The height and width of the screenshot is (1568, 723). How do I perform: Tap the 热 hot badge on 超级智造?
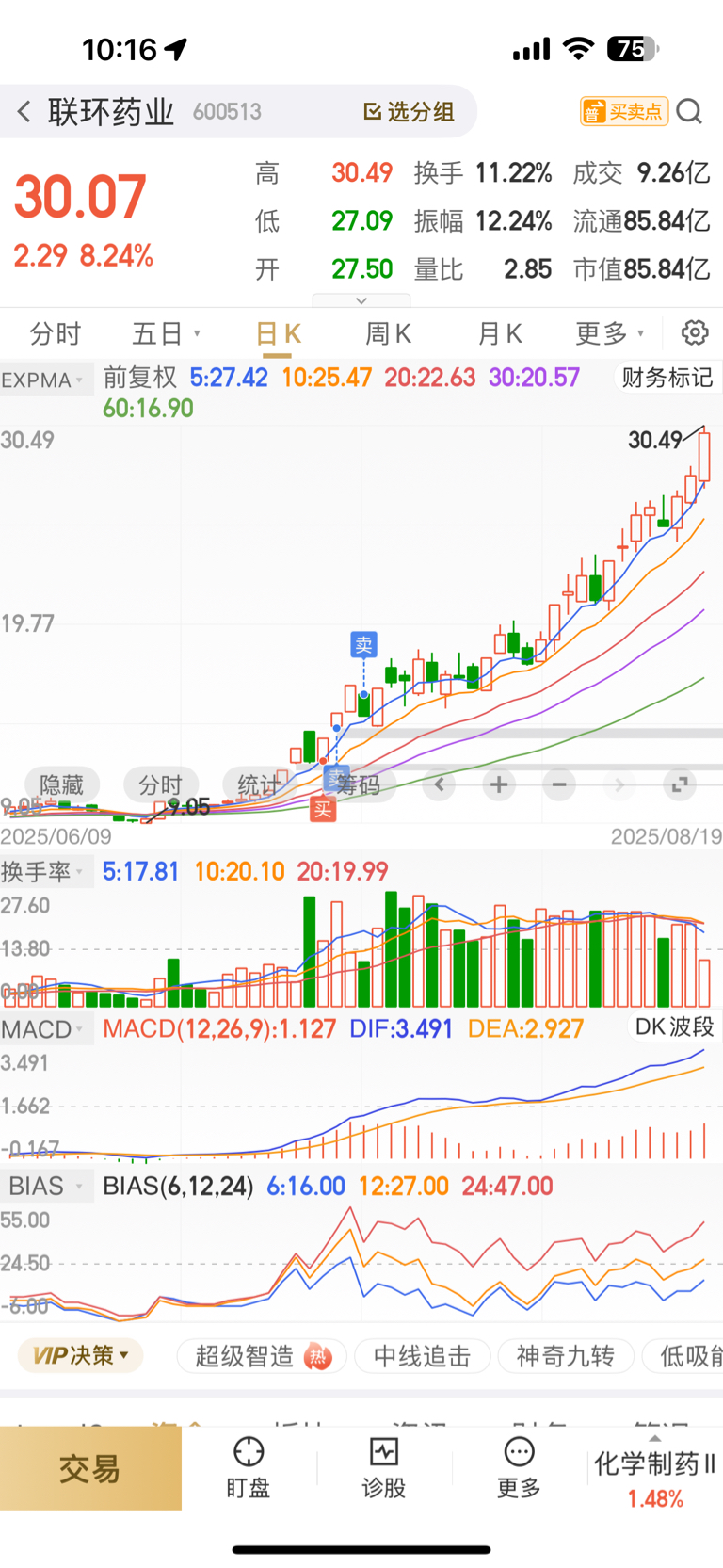[x=319, y=1357]
